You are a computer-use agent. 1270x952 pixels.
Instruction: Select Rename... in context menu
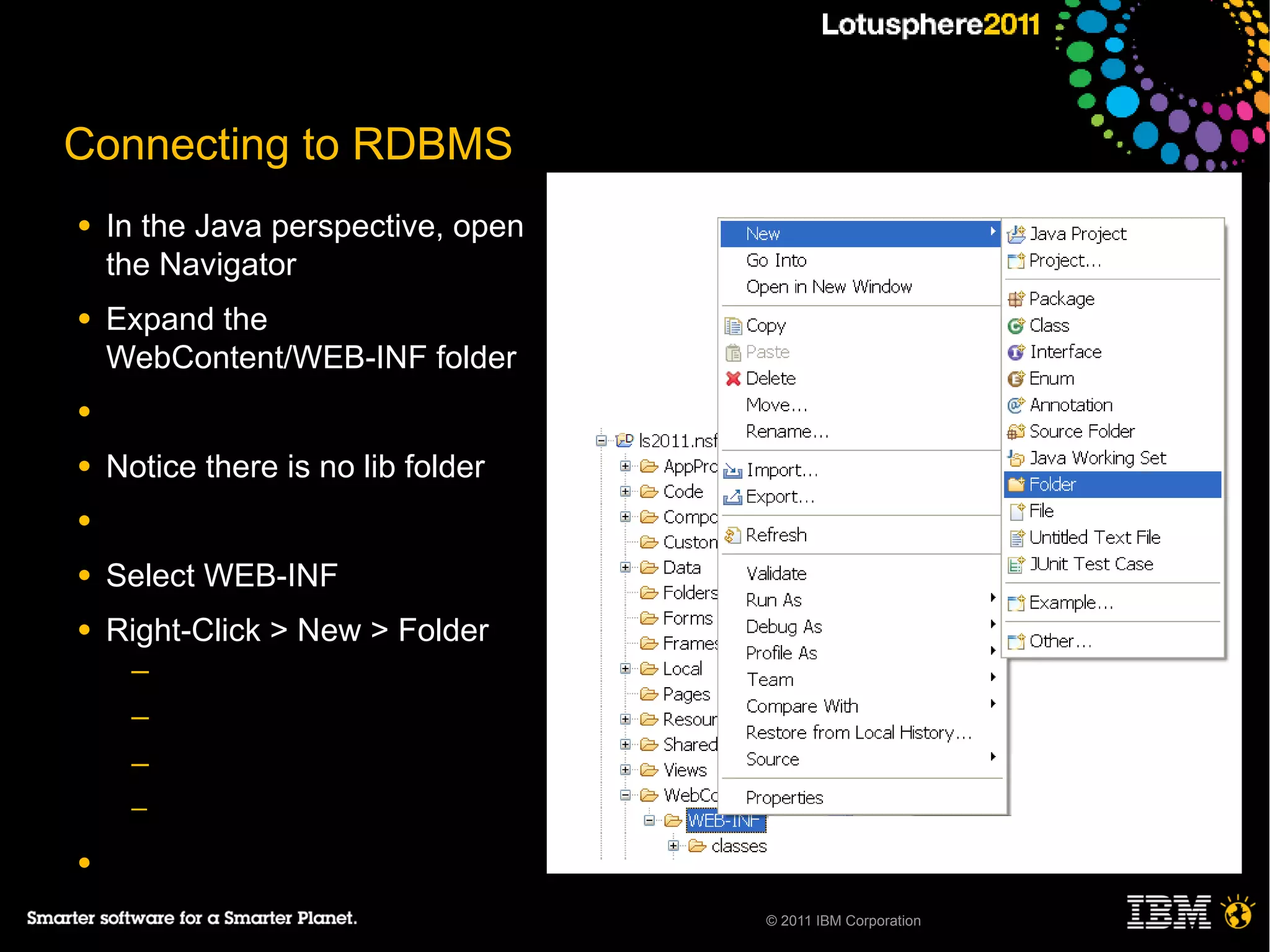(860, 432)
